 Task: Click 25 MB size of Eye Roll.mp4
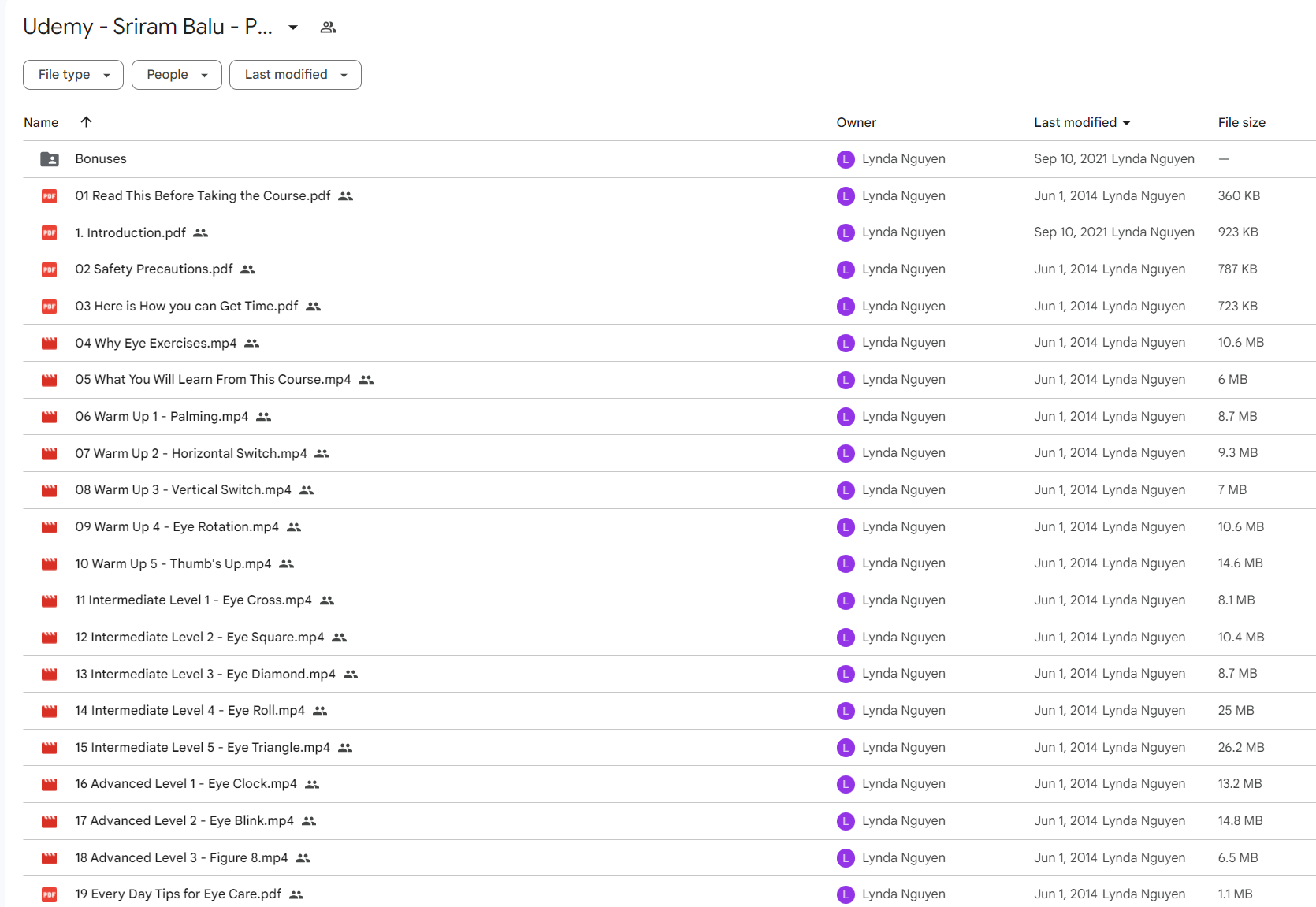tap(1236, 711)
